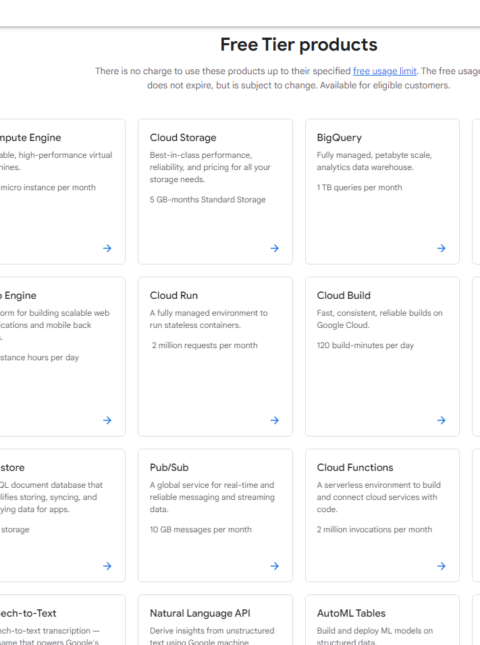480x645 pixels.
Task: Click '10 GB messages per month' text
Action: click(201, 529)
